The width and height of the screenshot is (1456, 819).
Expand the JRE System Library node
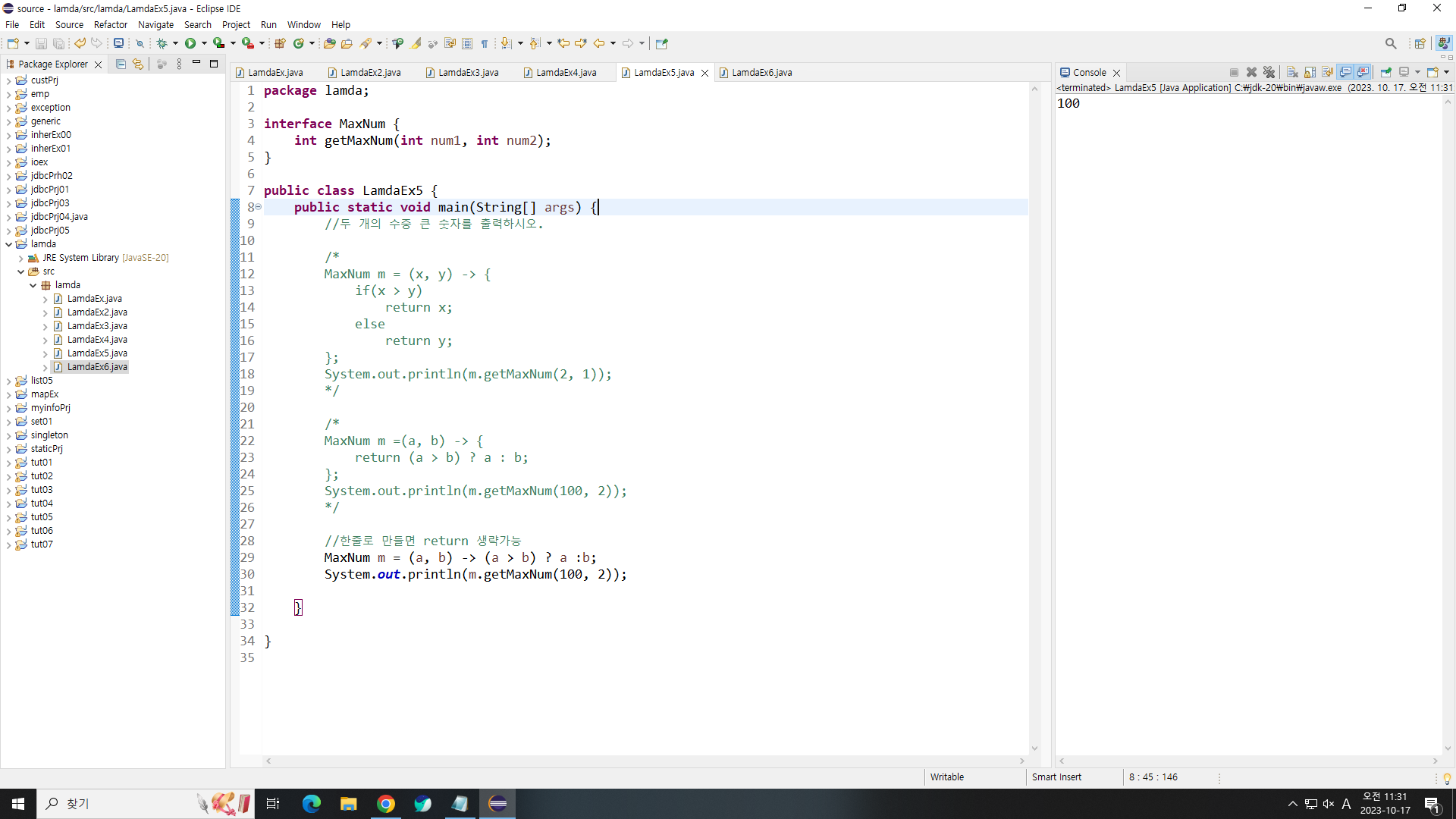tap(21, 258)
